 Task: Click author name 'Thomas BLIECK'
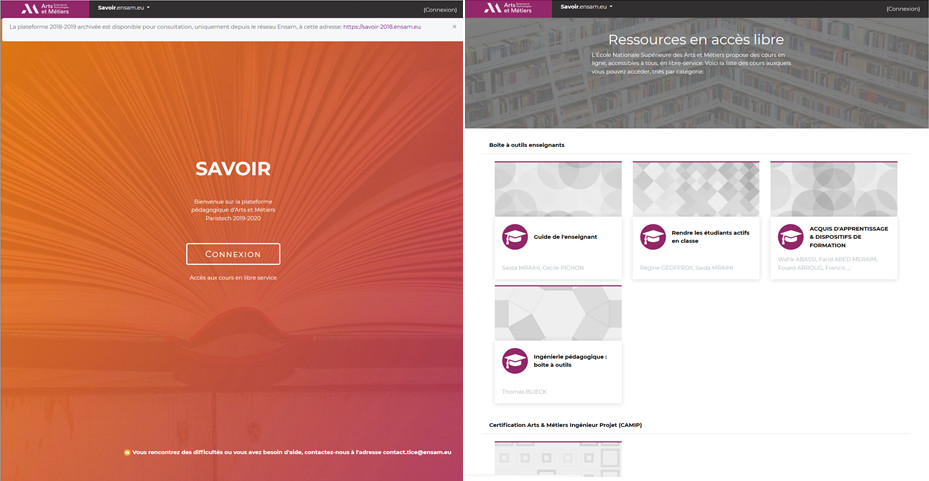pyautogui.click(x=524, y=392)
